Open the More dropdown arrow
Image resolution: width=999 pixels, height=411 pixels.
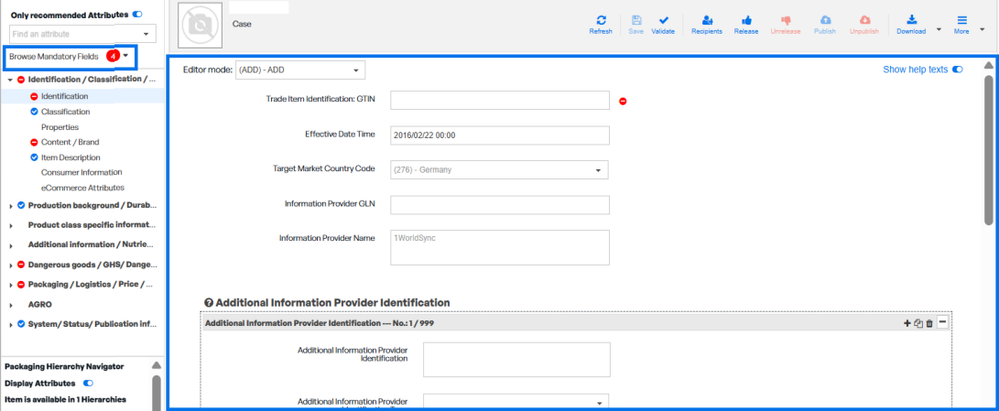point(982,30)
